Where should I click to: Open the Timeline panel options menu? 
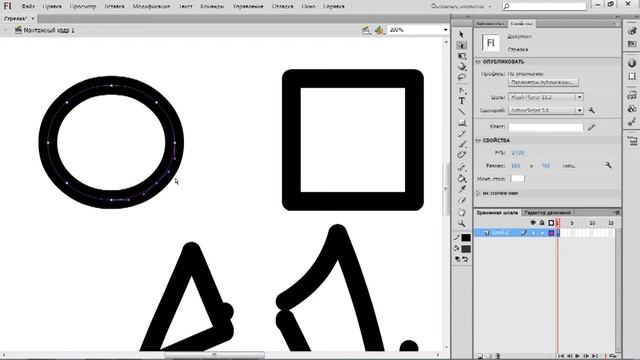click(x=616, y=212)
